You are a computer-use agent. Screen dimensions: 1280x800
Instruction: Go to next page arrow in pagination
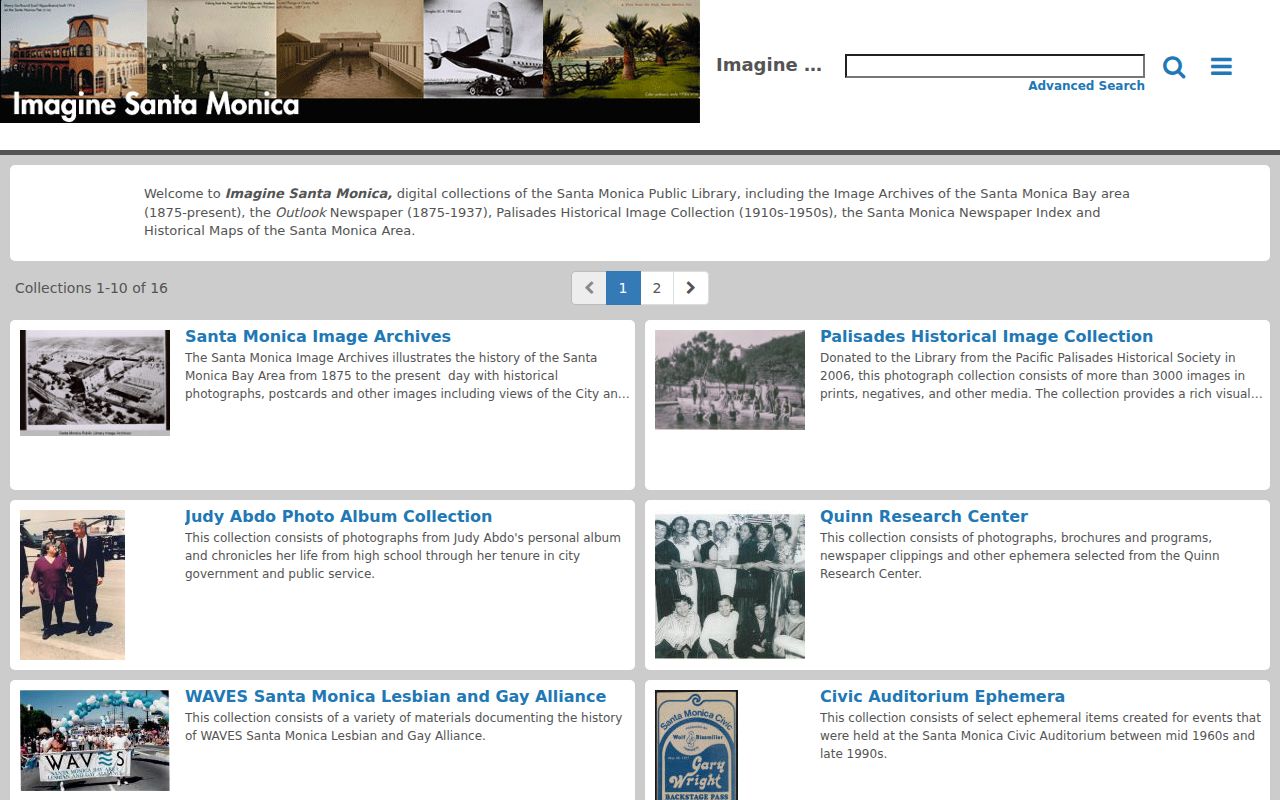point(690,288)
